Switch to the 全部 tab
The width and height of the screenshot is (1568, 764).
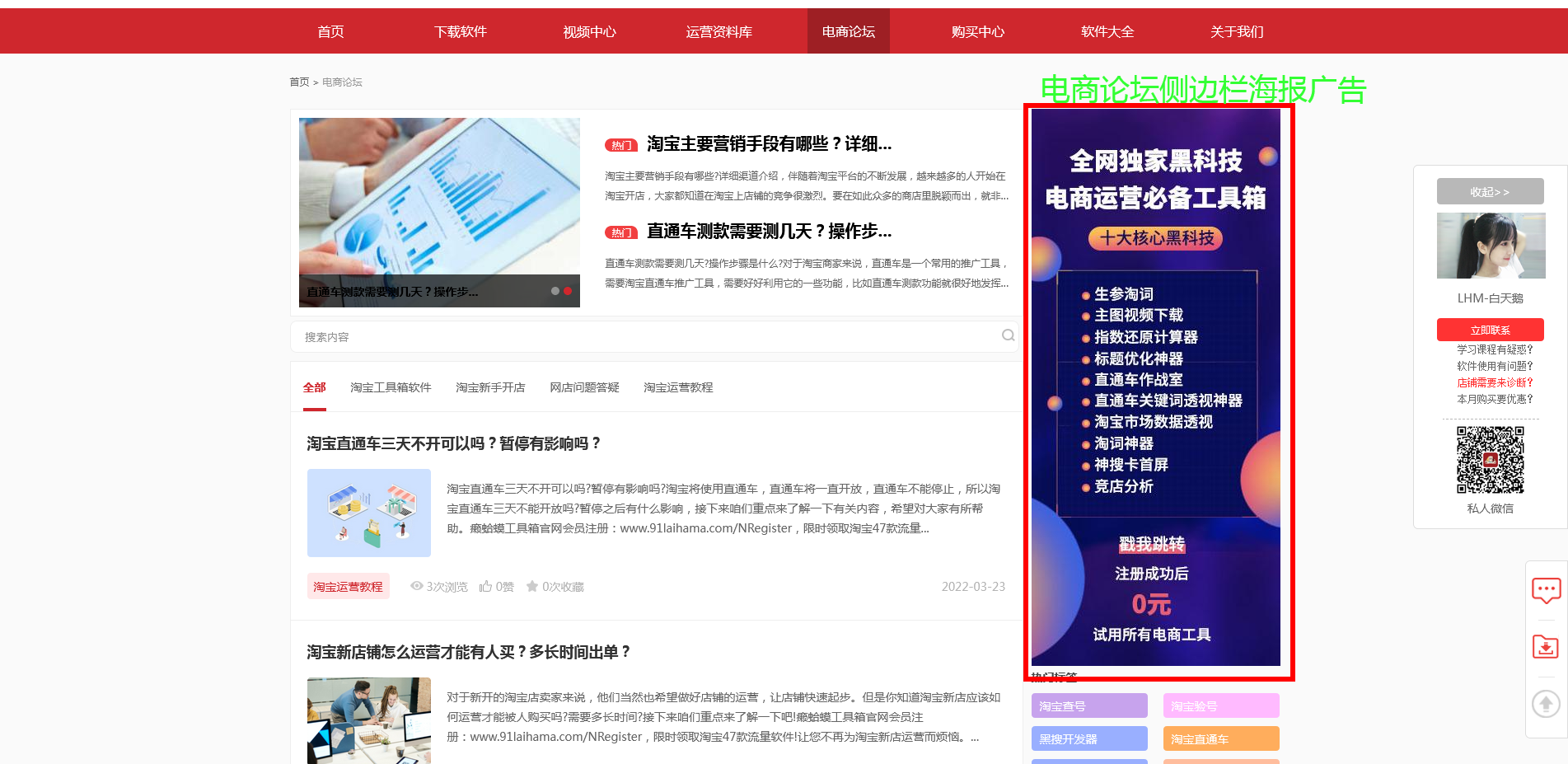[x=315, y=387]
